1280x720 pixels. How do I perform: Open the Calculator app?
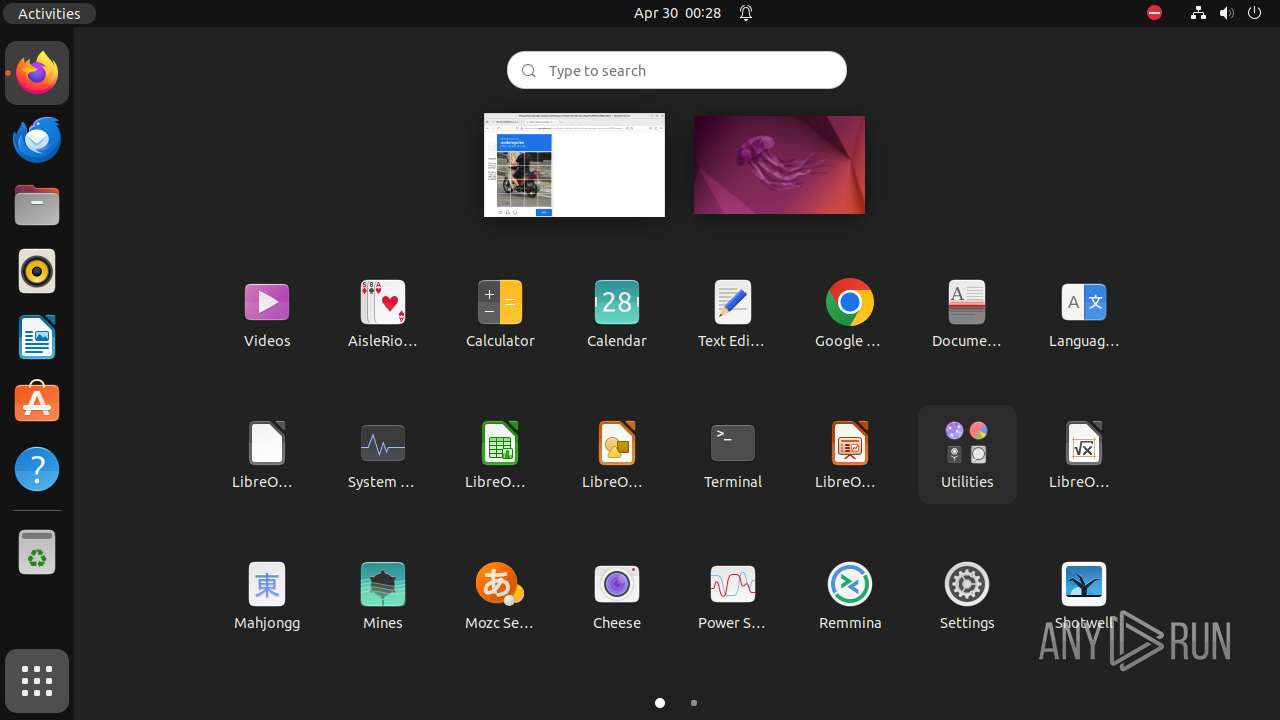click(x=500, y=314)
